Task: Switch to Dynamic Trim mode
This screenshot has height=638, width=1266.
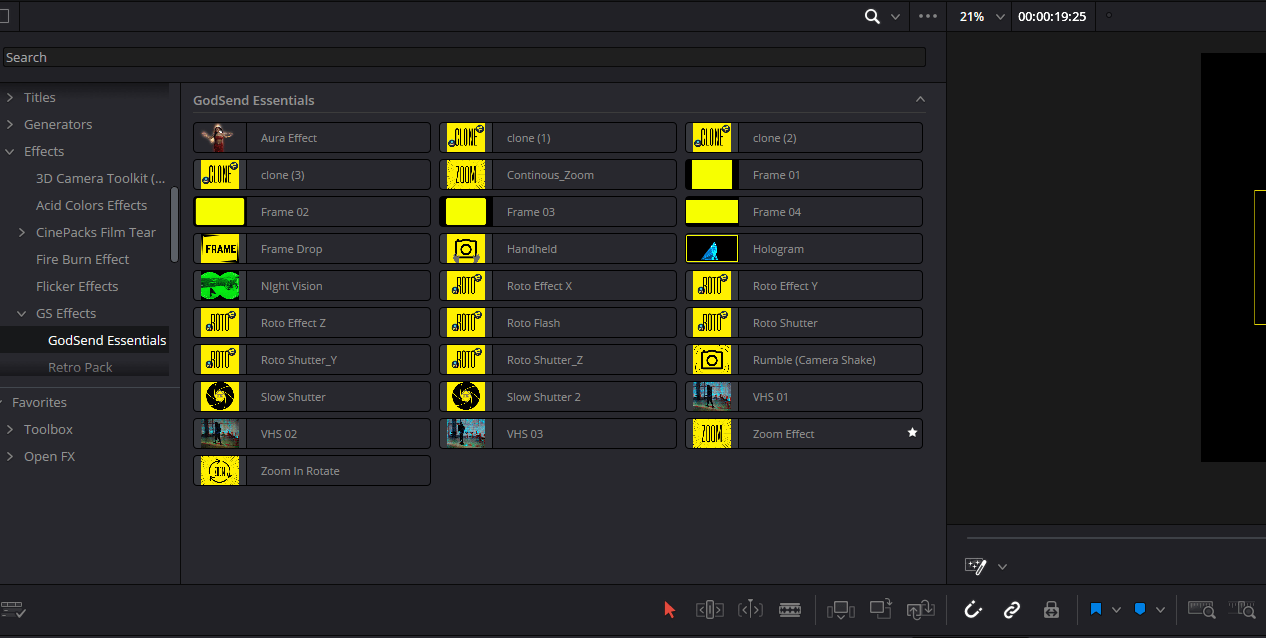Action: point(749,609)
